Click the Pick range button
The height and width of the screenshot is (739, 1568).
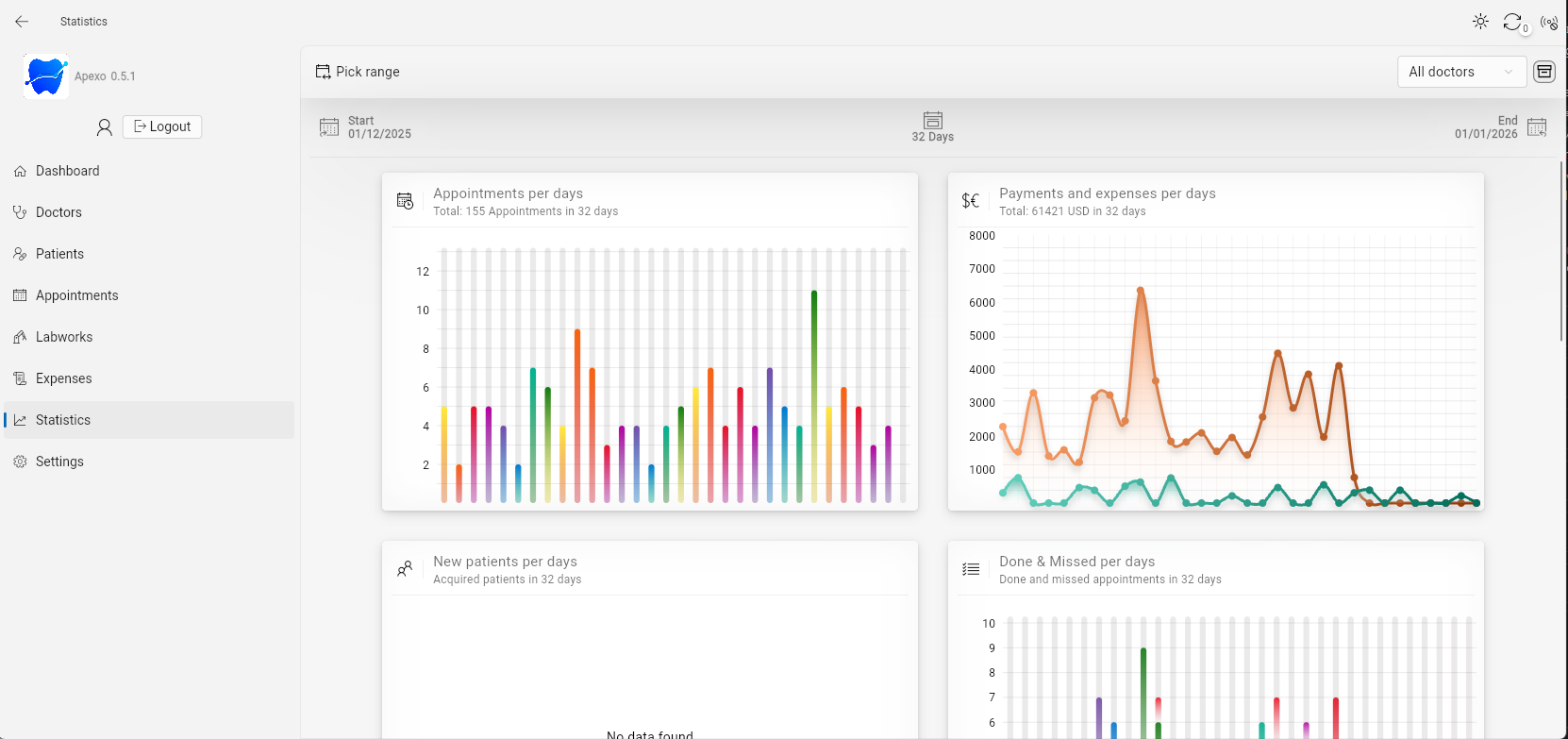pyautogui.click(x=358, y=72)
